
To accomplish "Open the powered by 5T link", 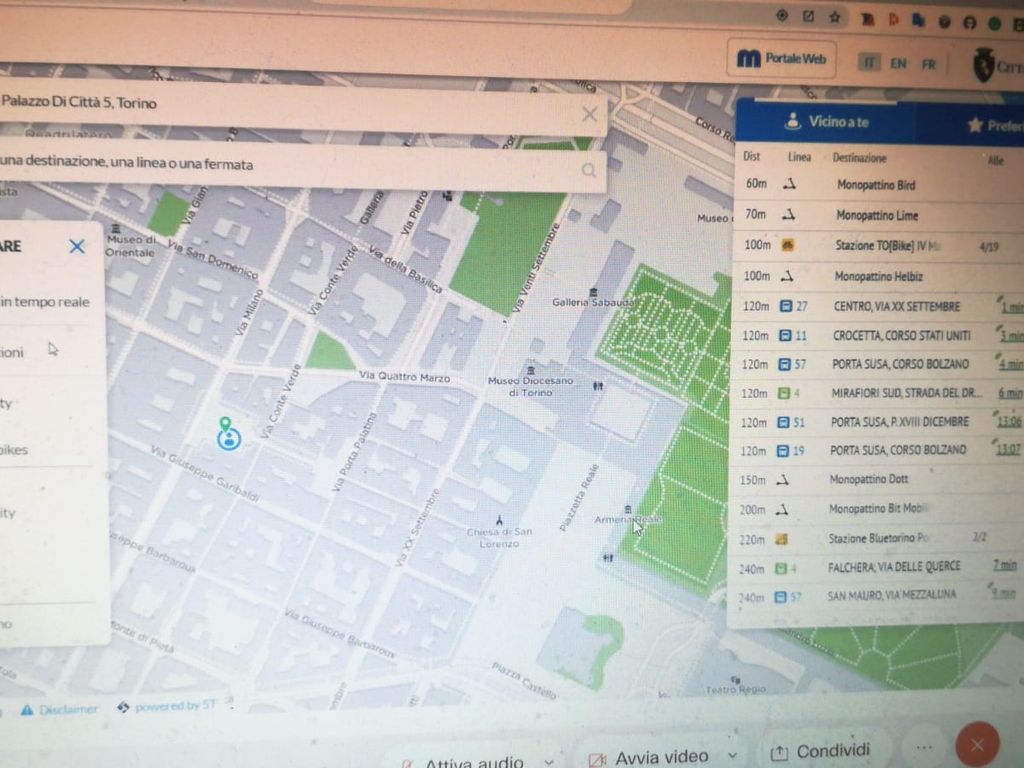I will (x=167, y=706).
